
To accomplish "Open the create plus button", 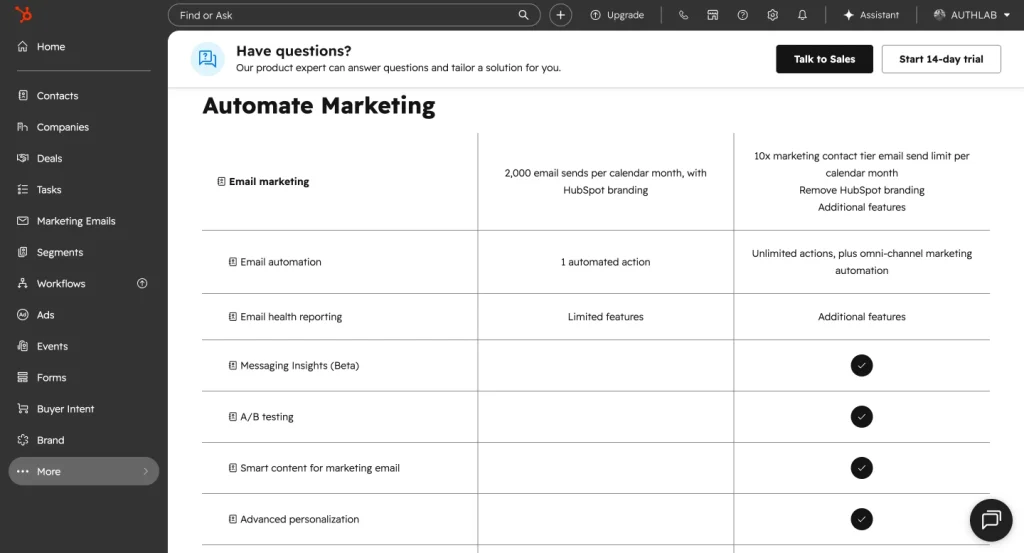I will [560, 15].
